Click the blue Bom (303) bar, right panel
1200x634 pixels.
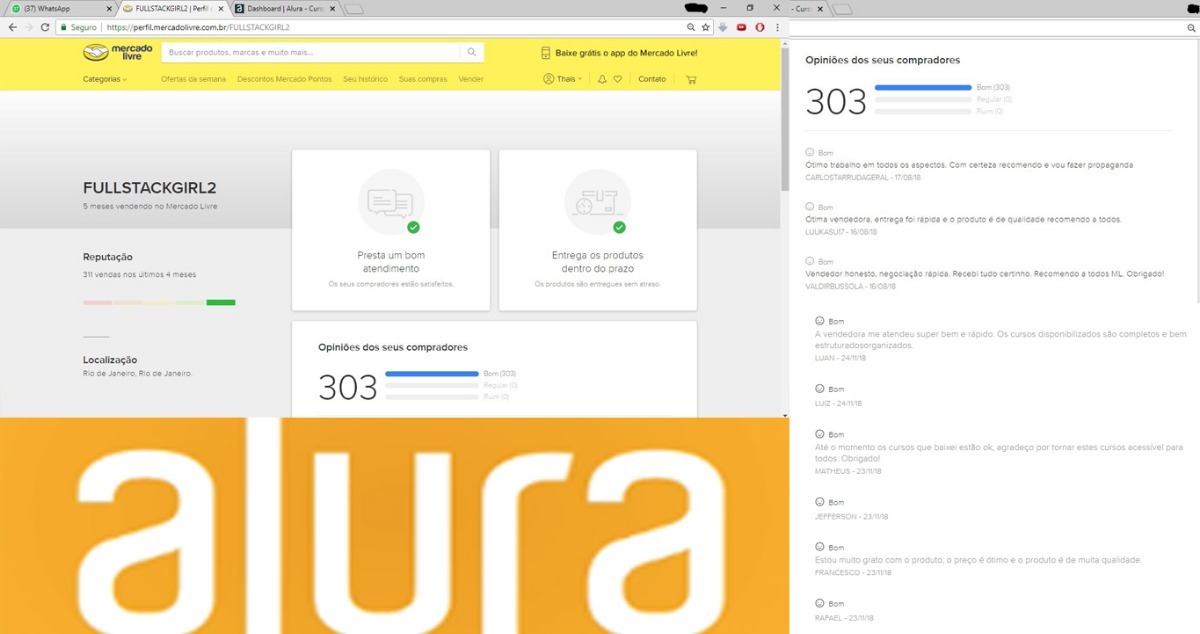click(x=923, y=87)
